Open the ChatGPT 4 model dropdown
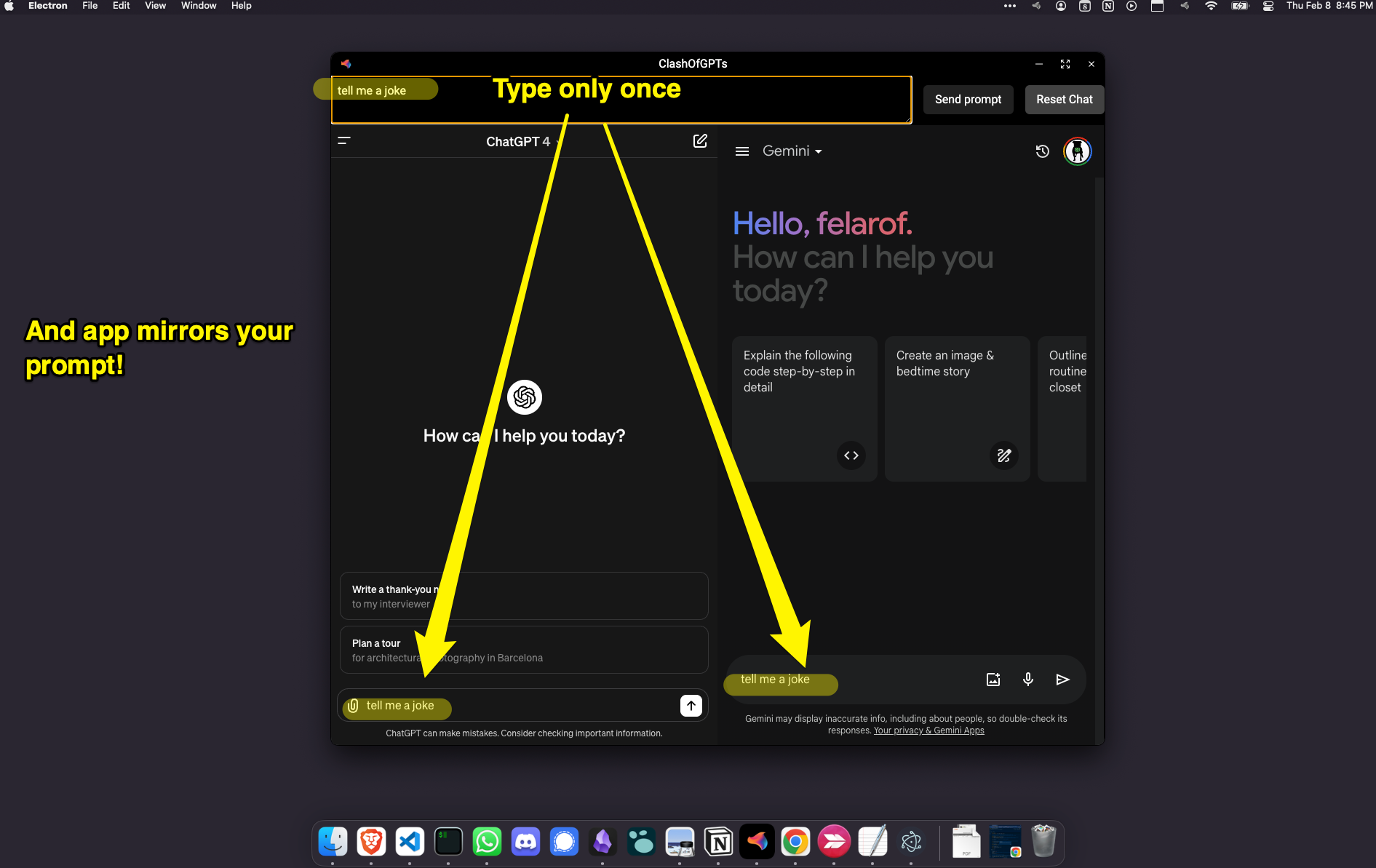Viewport: 1376px width, 868px height. [x=520, y=141]
